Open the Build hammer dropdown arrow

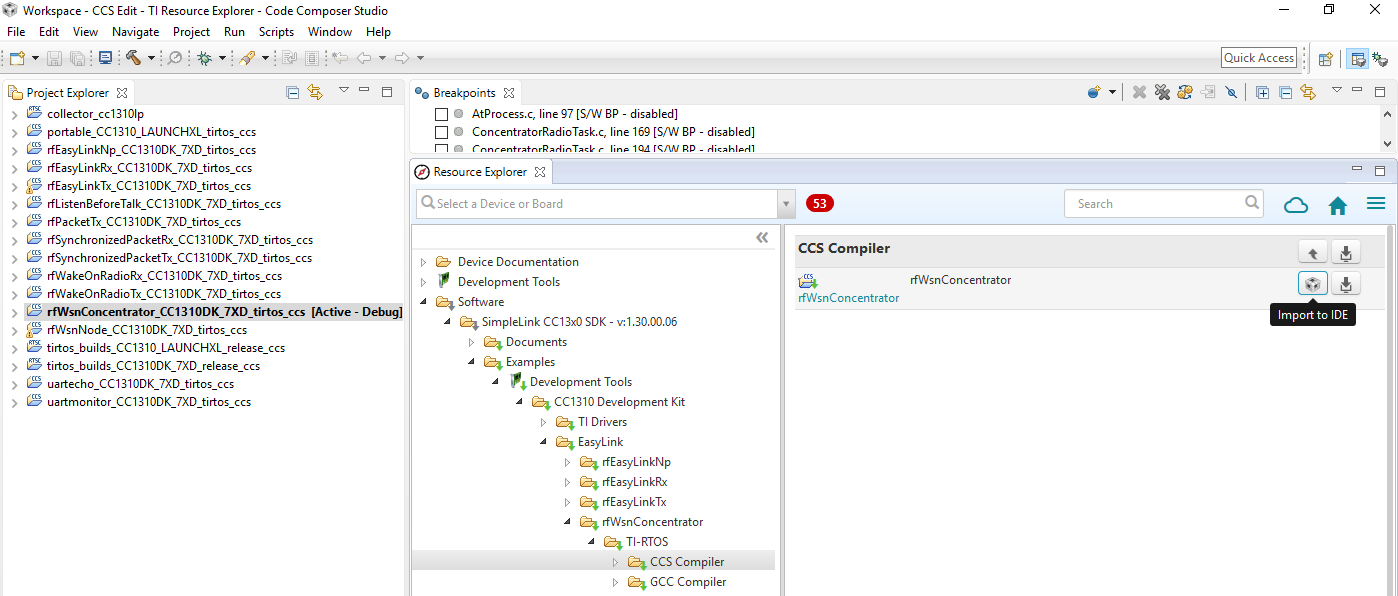point(151,58)
